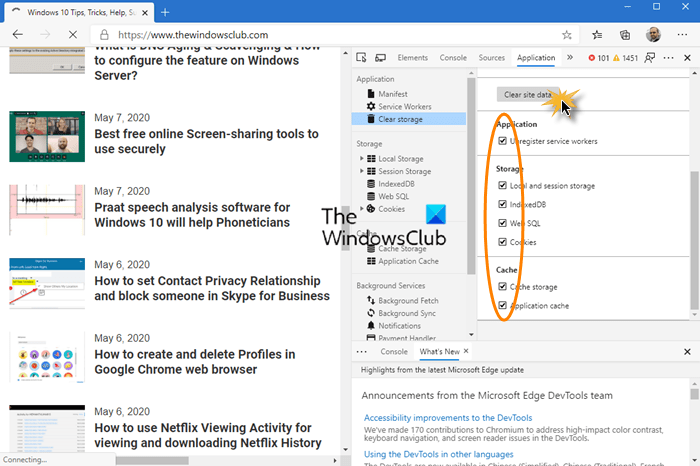Click the screen-sharing article thumbnail
This screenshot has width=700, height=466.
tap(47, 137)
